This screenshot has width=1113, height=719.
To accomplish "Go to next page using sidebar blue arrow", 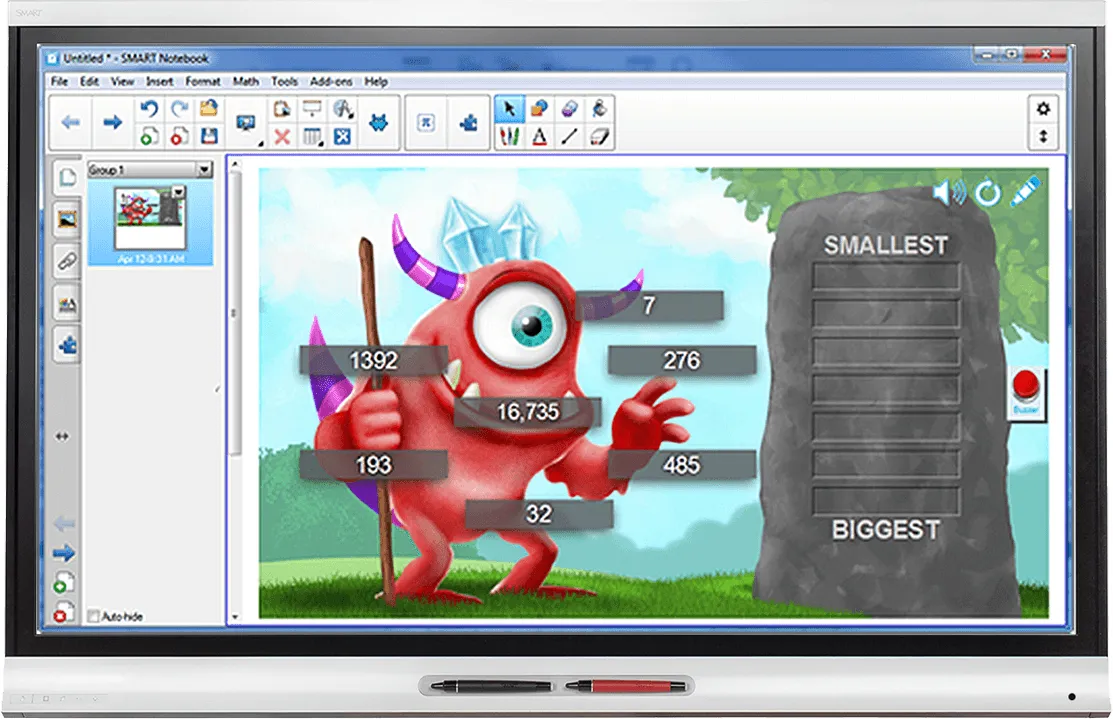I will (64, 552).
